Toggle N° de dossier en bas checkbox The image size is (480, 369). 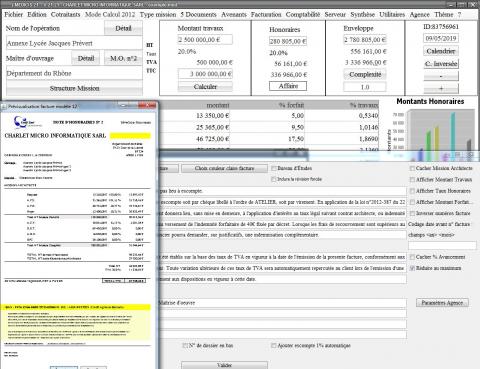pyautogui.click(x=185, y=345)
